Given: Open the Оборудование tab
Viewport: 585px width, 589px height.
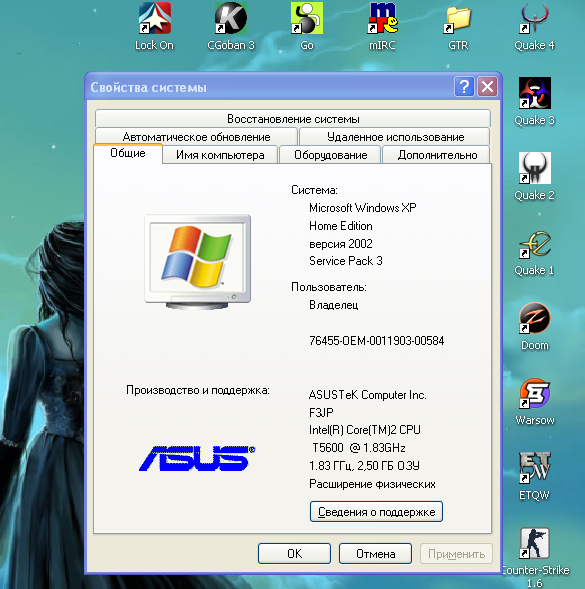Looking at the screenshot, I should 331,155.
